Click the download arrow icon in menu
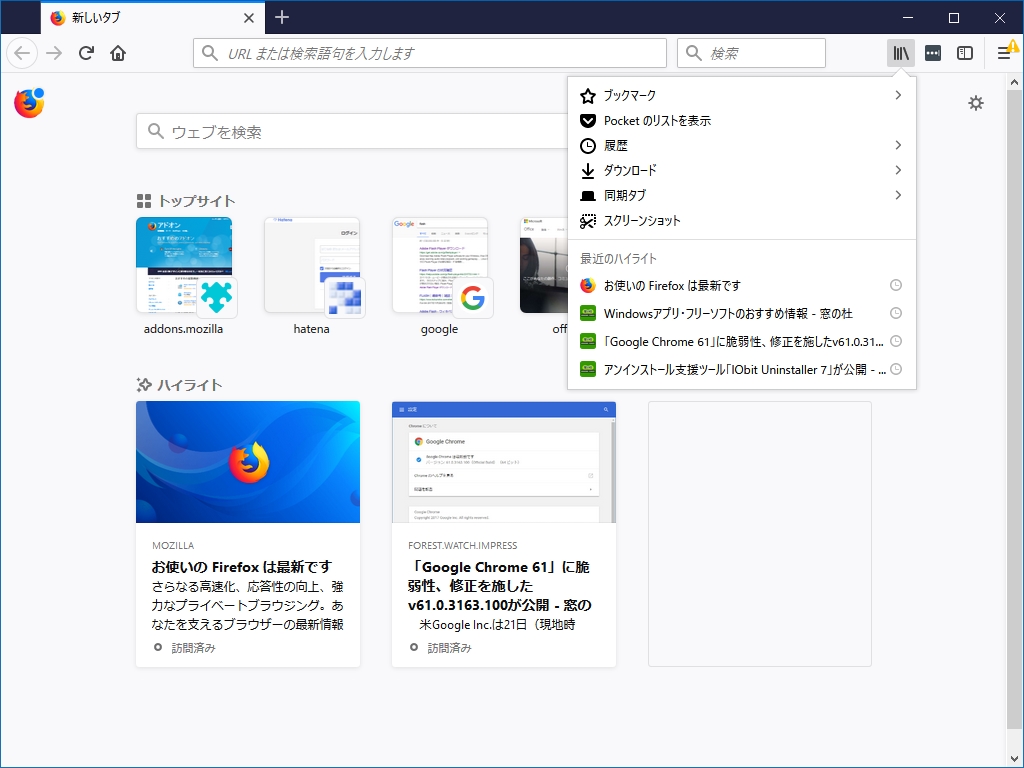The height and width of the screenshot is (768, 1024). click(588, 170)
